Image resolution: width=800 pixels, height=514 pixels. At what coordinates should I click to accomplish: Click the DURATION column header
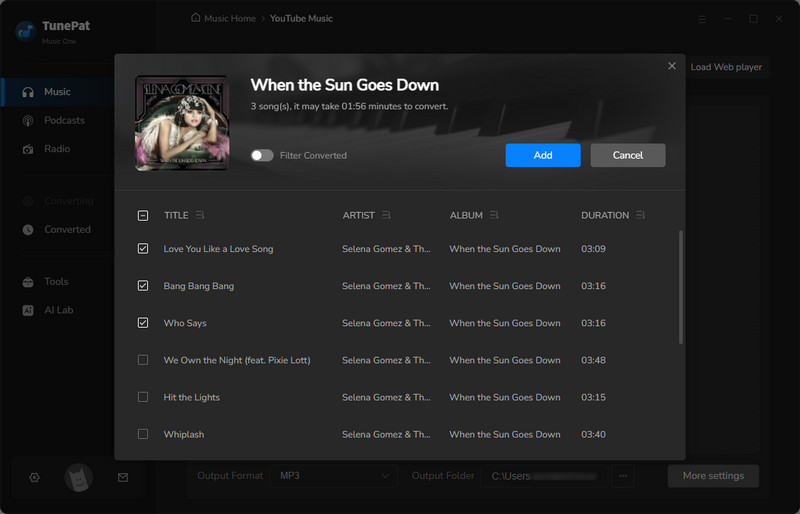(x=605, y=215)
